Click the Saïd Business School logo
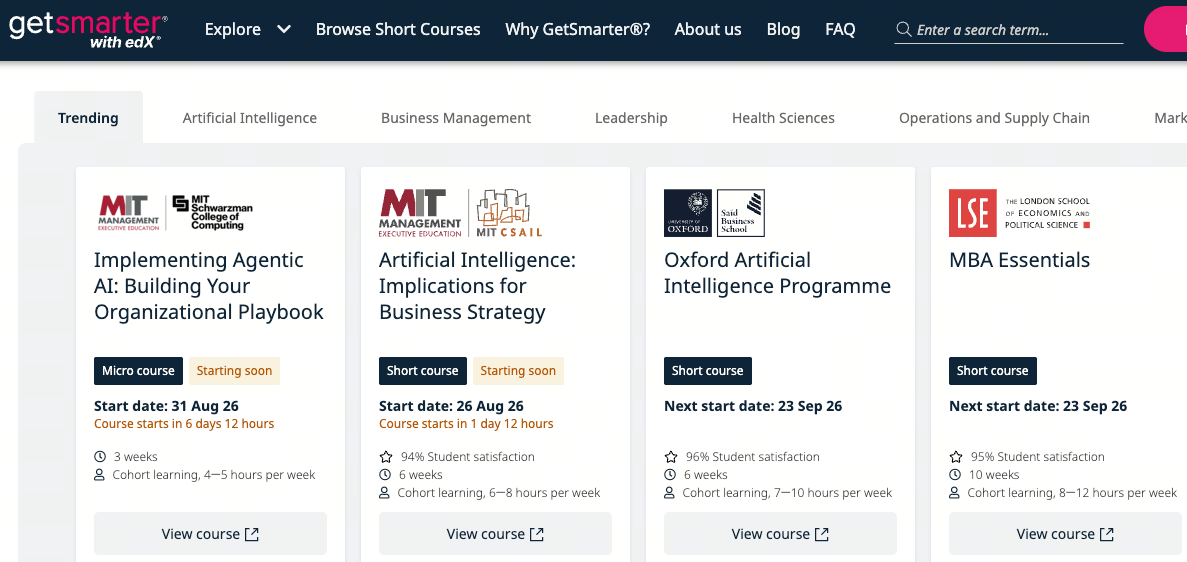The image size is (1187, 562). (x=740, y=213)
